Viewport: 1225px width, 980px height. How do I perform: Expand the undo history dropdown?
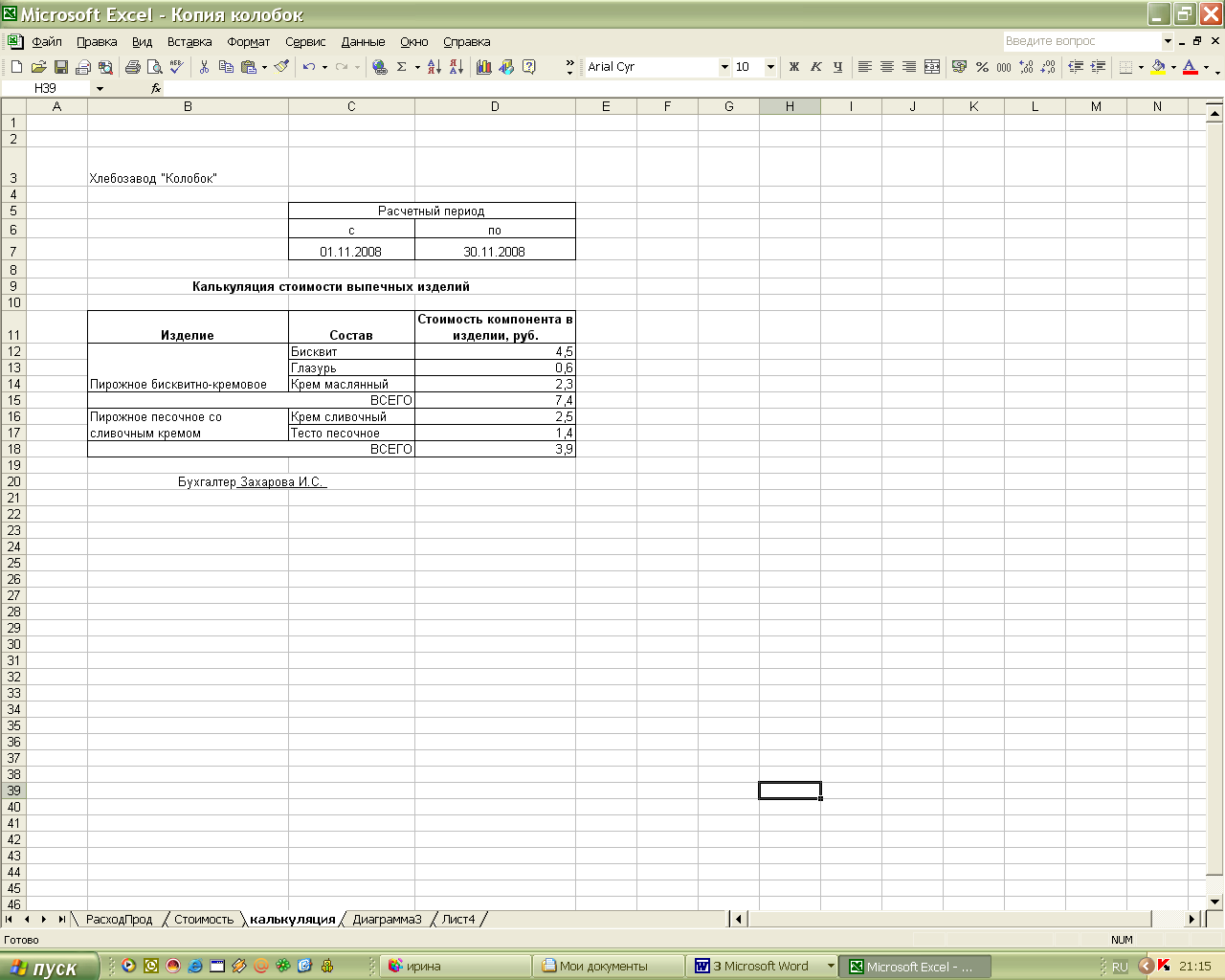point(324,67)
